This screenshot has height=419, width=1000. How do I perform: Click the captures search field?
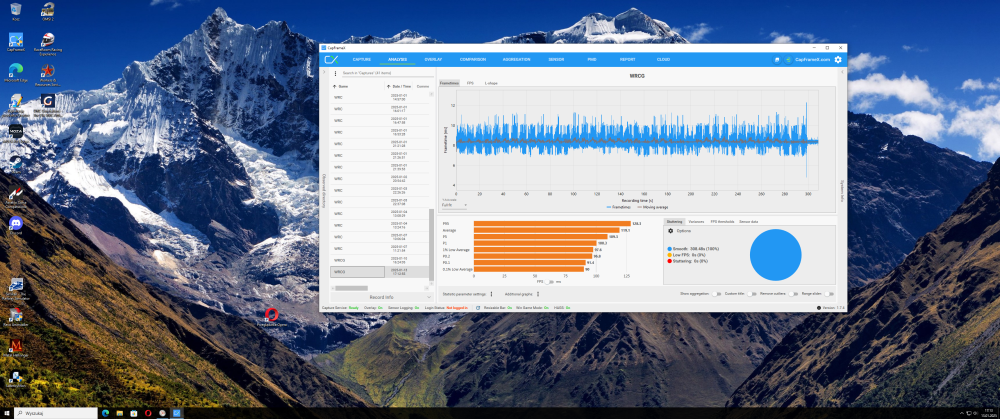click(386, 73)
